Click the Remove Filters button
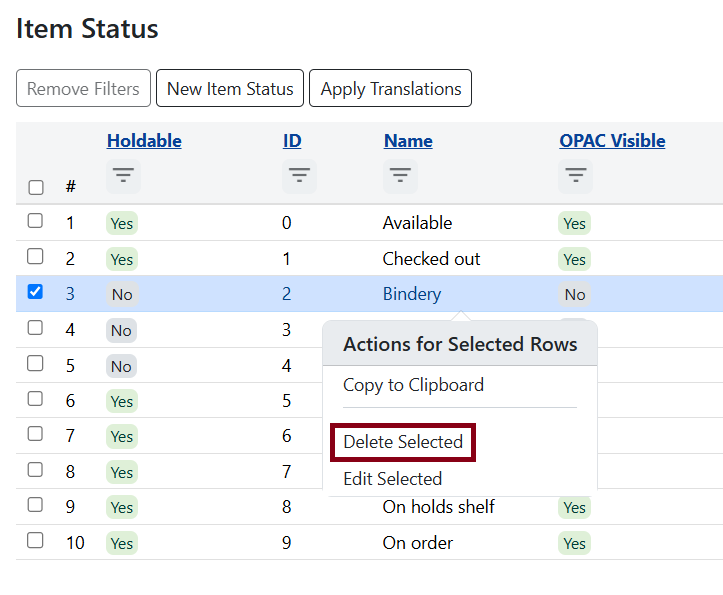 point(83,88)
